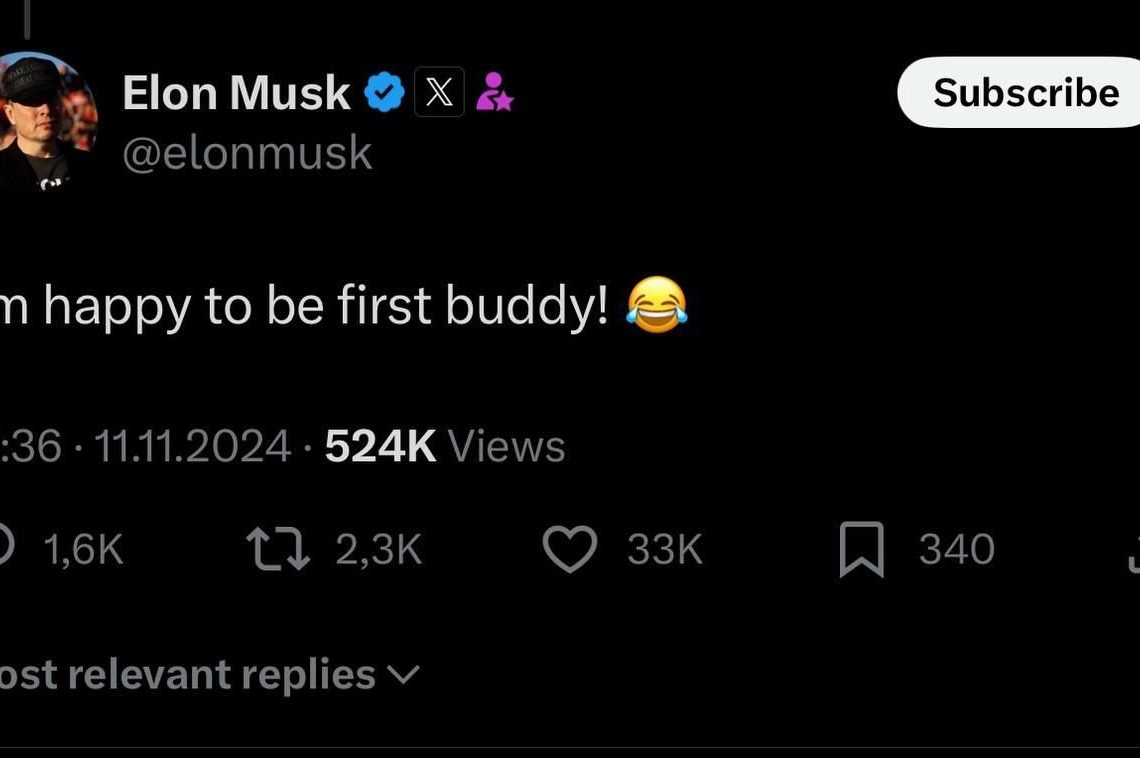Click the X affiliation badge
The height and width of the screenshot is (758, 1140).
coord(439,92)
